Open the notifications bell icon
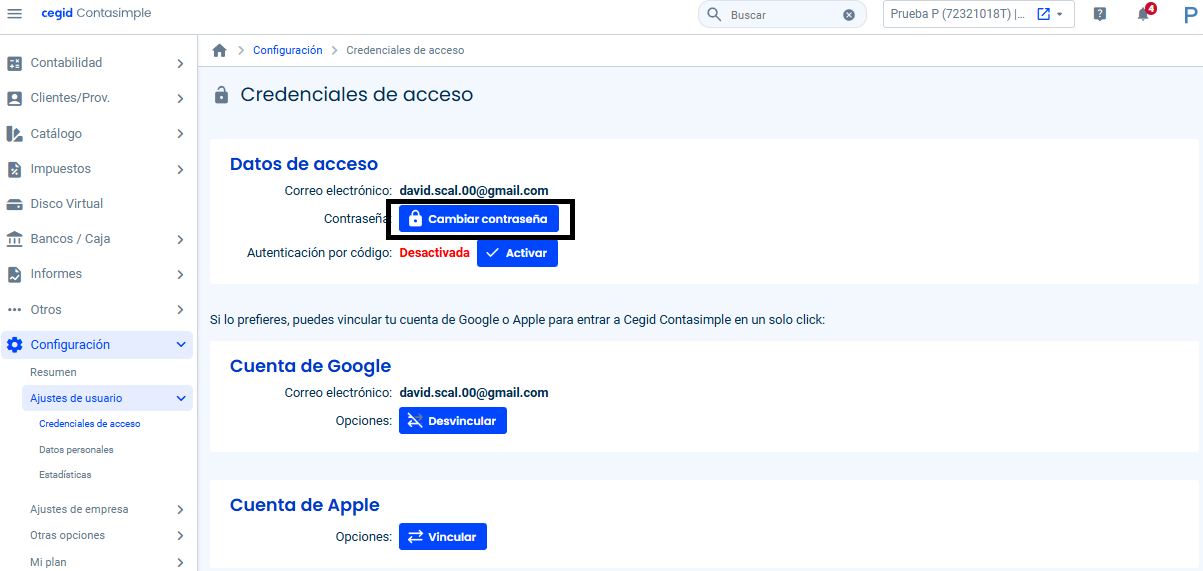This screenshot has width=1203, height=571. pos(1143,15)
